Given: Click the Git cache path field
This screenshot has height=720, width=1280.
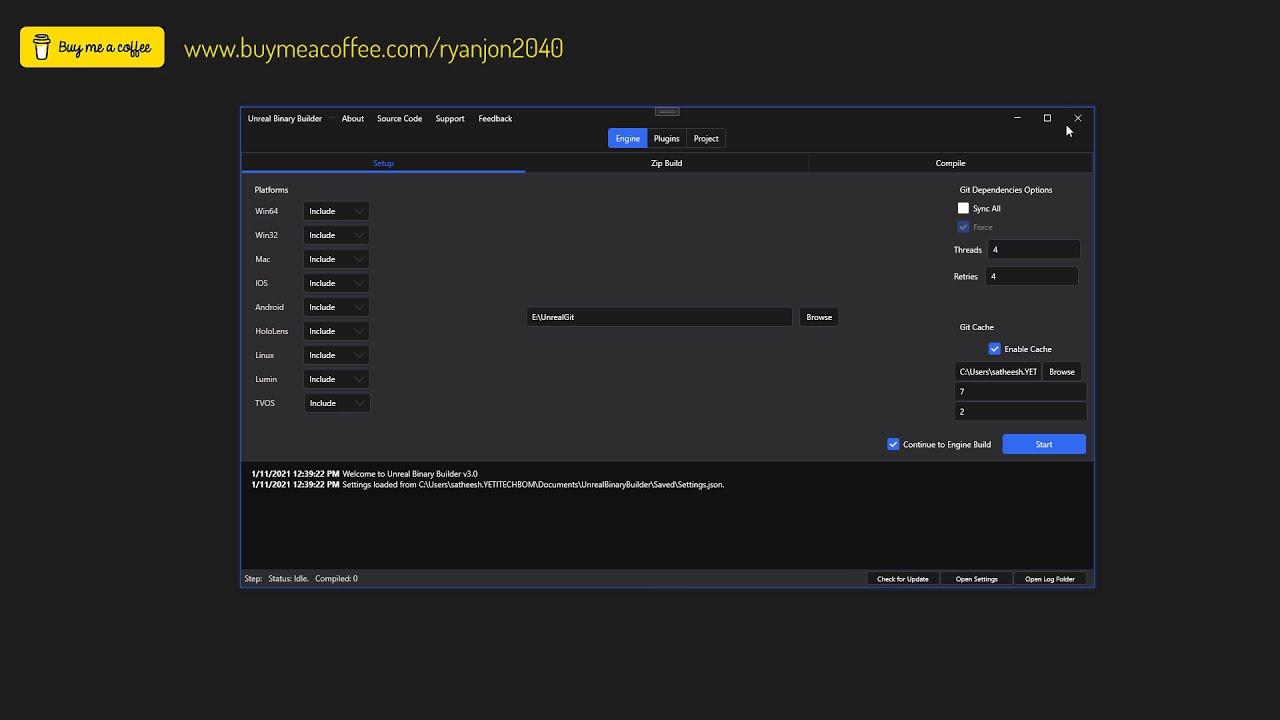Looking at the screenshot, I should pos(998,372).
